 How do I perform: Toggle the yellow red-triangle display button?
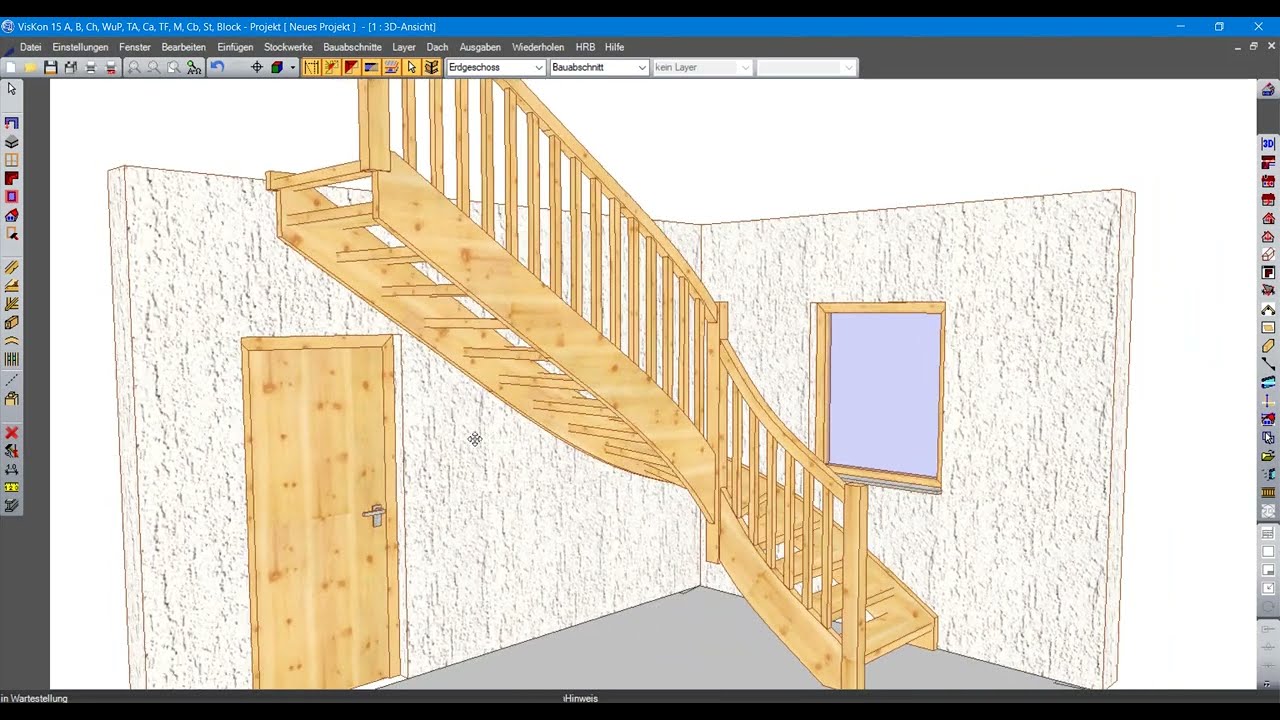tap(351, 67)
